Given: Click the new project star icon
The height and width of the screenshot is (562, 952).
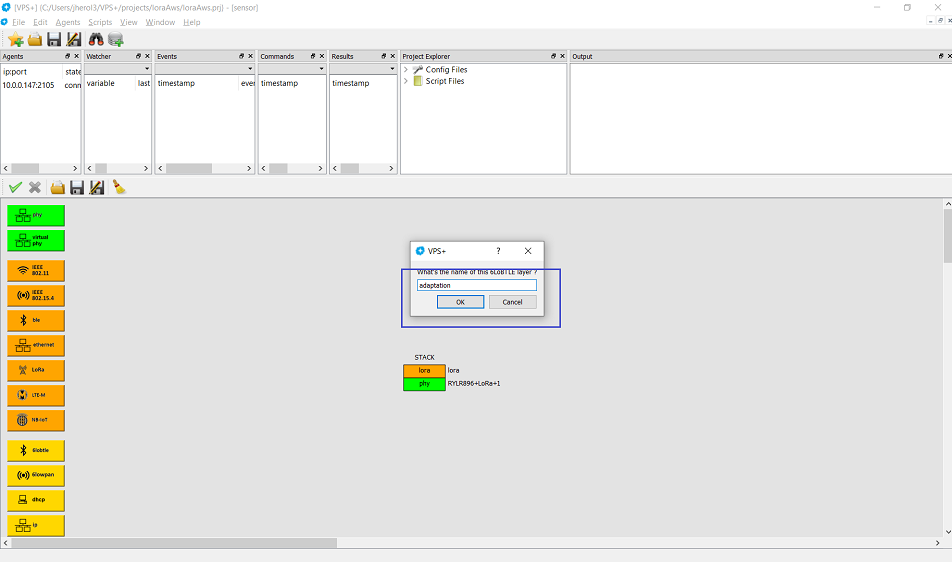Looking at the screenshot, I should [15, 39].
